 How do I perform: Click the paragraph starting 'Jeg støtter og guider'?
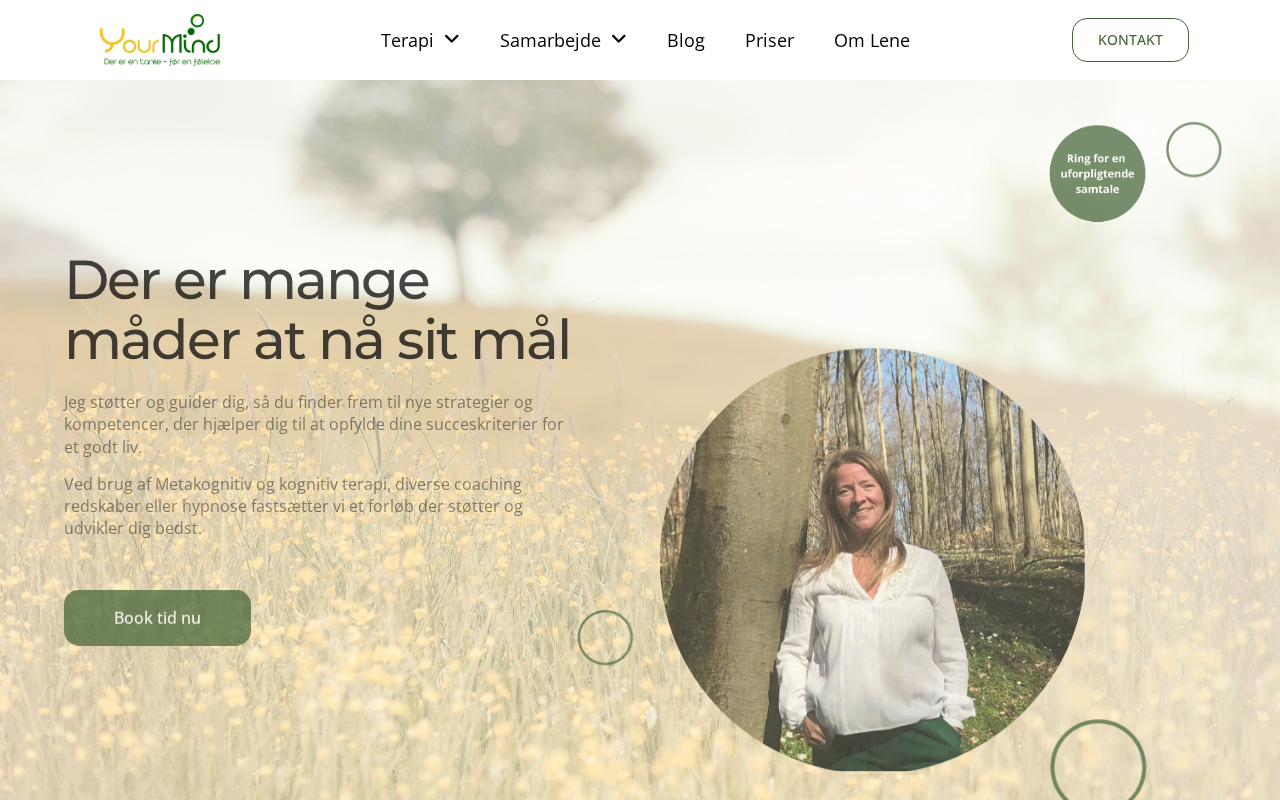(314, 425)
